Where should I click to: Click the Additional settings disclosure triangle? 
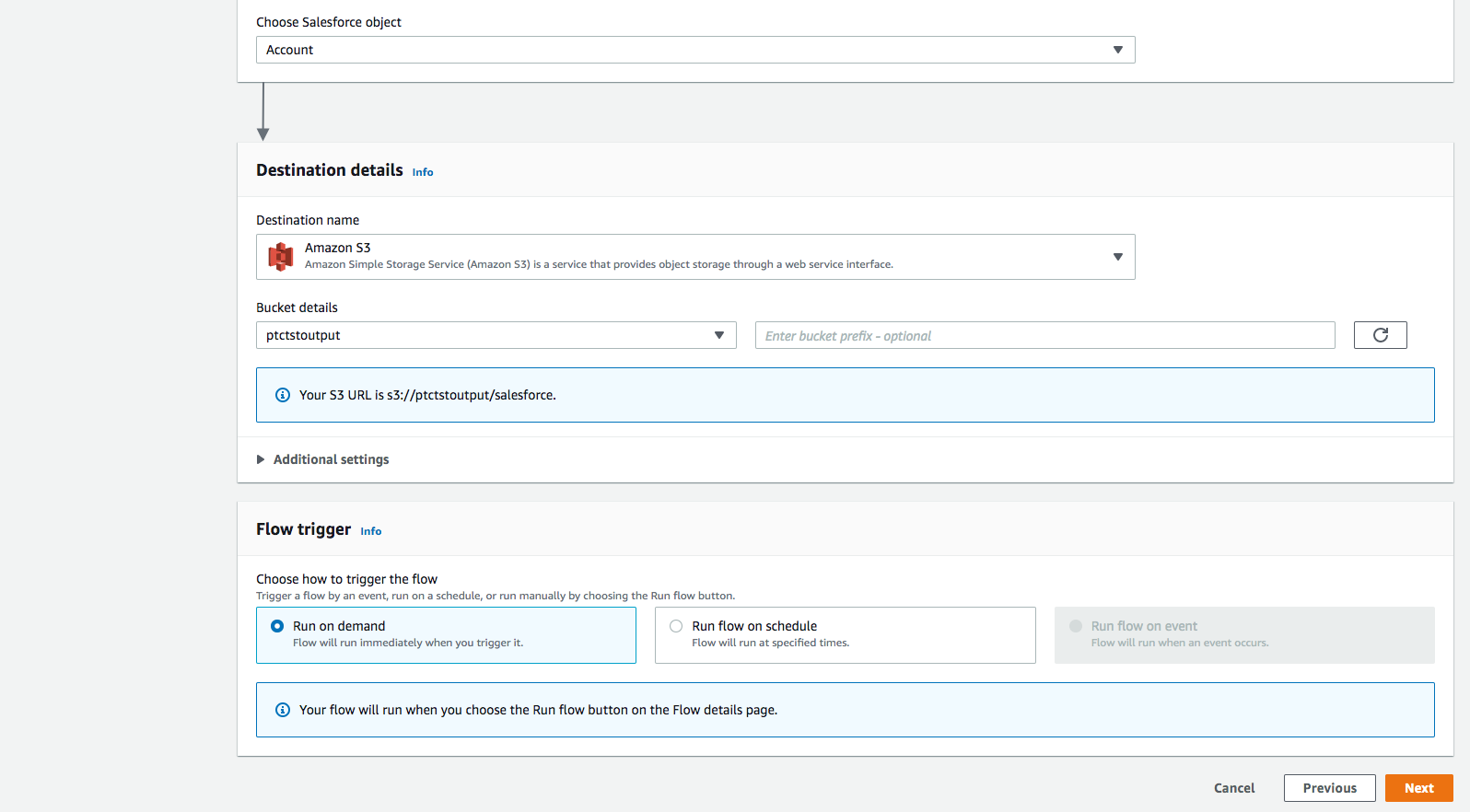pyautogui.click(x=261, y=459)
